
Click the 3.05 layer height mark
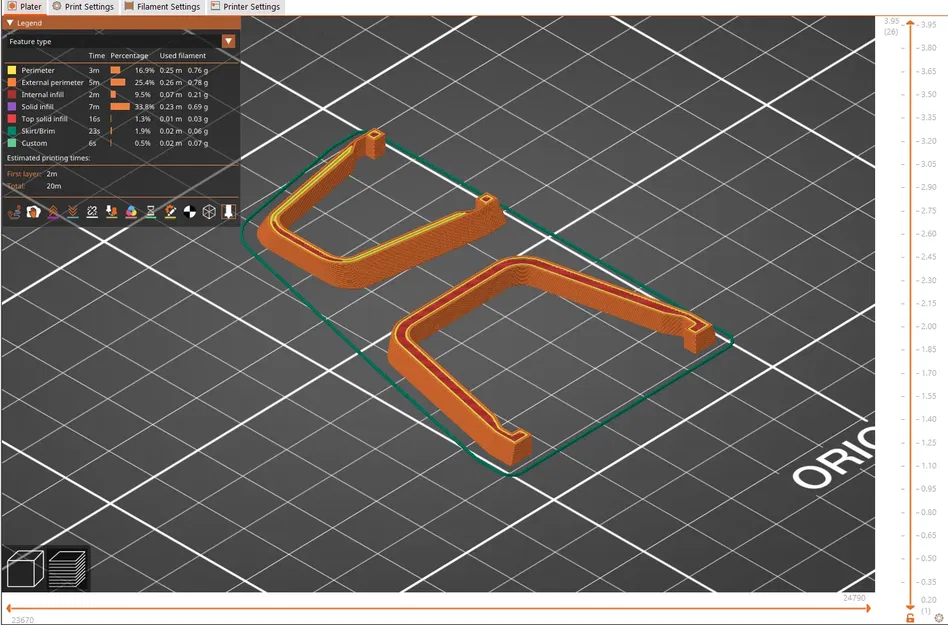pyautogui.click(x=929, y=164)
